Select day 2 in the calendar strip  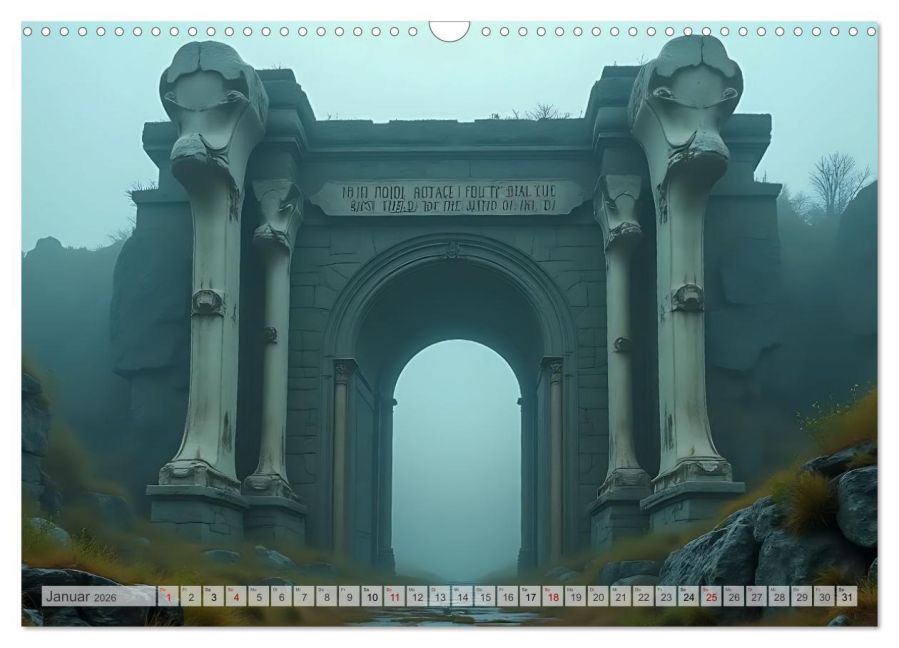tap(191, 596)
